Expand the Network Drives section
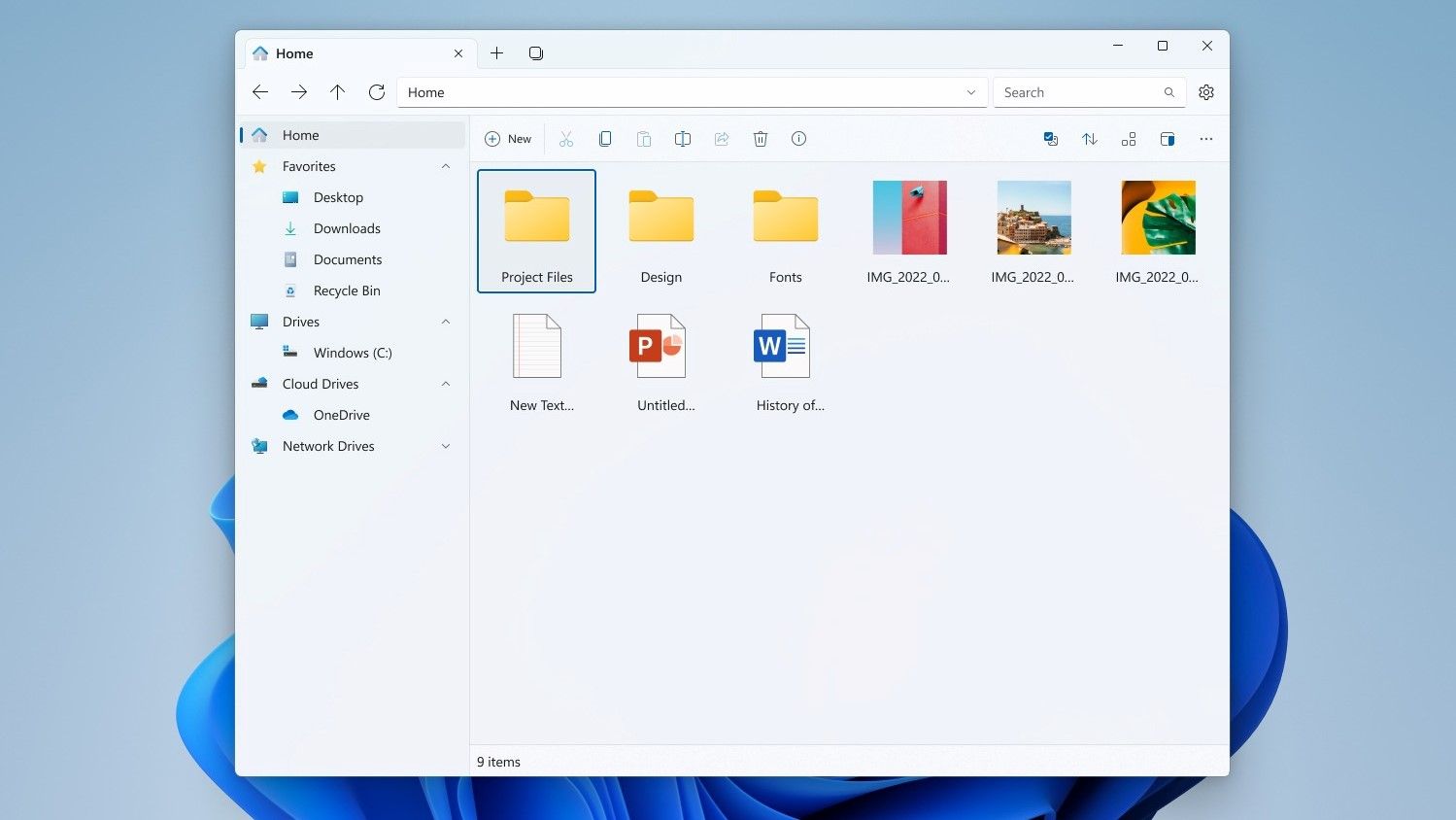 coord(446,446)
